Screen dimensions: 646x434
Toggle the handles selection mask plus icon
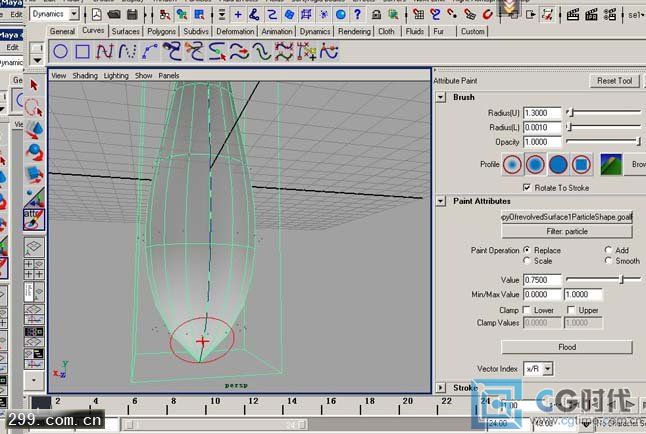tap(238, 15)
